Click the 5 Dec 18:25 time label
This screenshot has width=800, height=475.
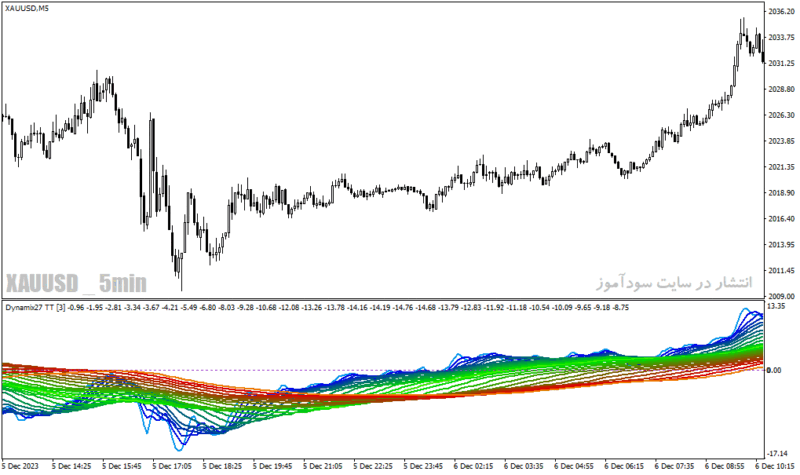[222, 466]
